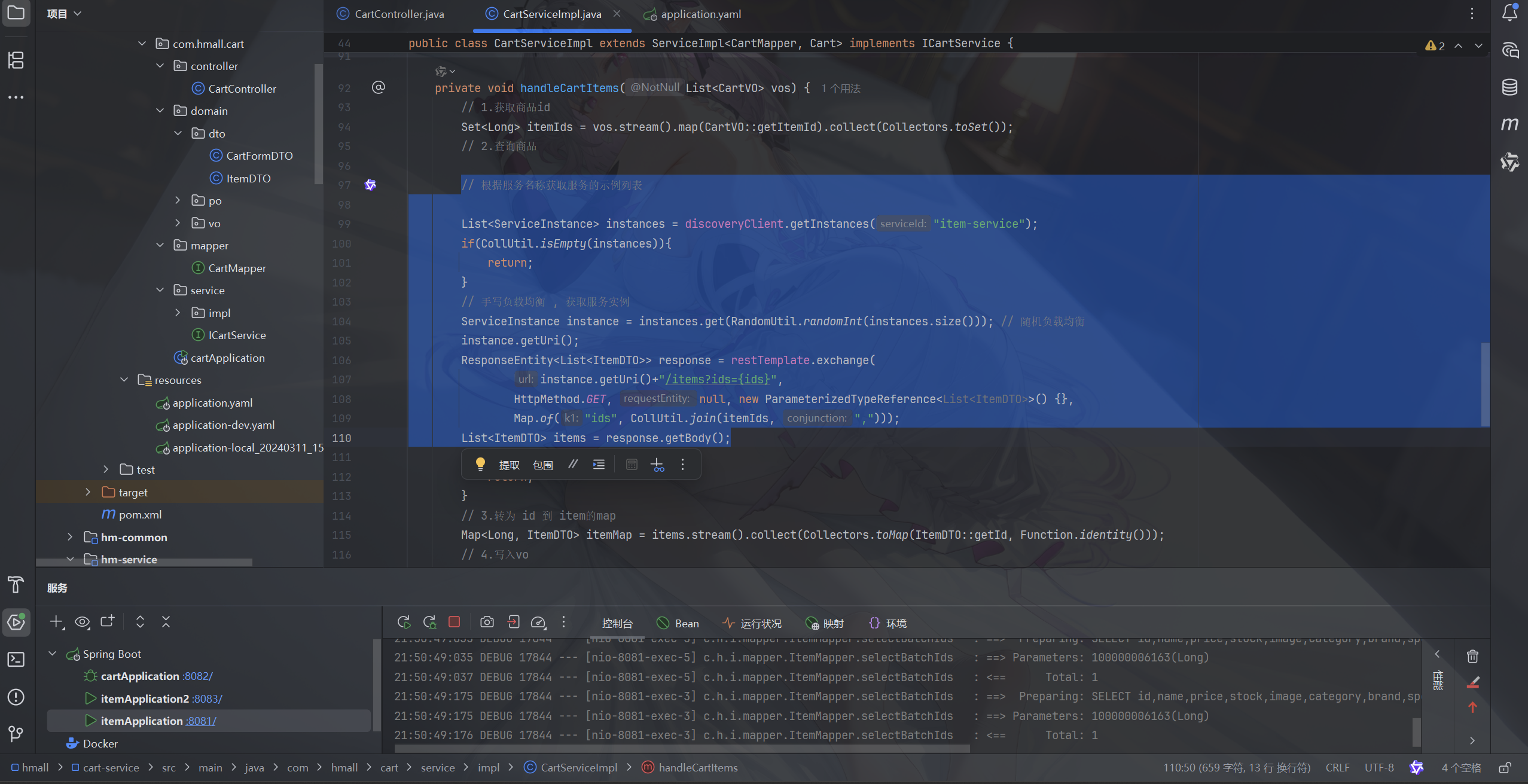The width and height of the screenshot is (1528, 784).
Task: Click the lightbulb intention actions icon
Action: (x=480, y=464)
